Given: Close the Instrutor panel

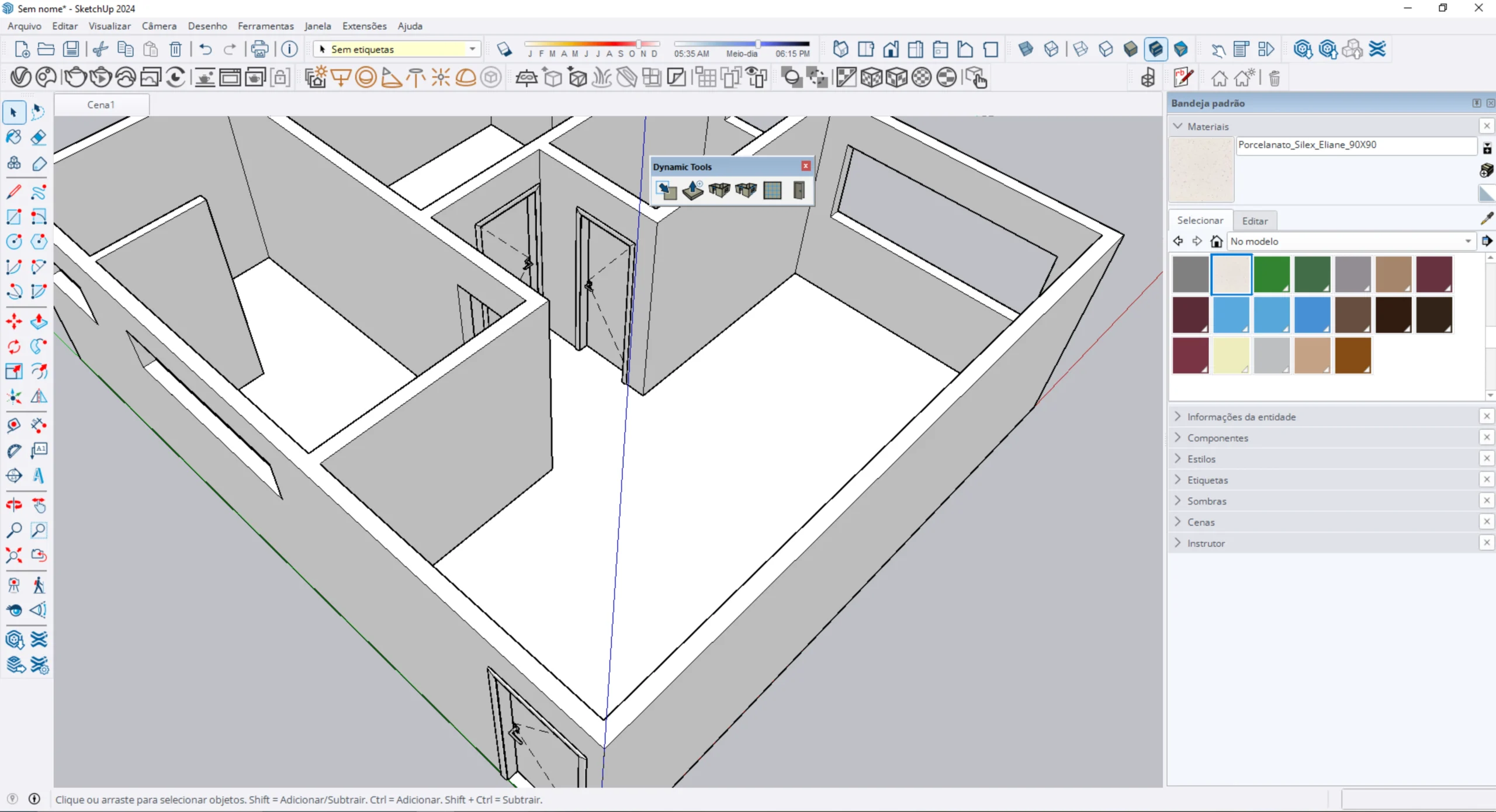Looking at the screenshot, I should (1487, 543).
